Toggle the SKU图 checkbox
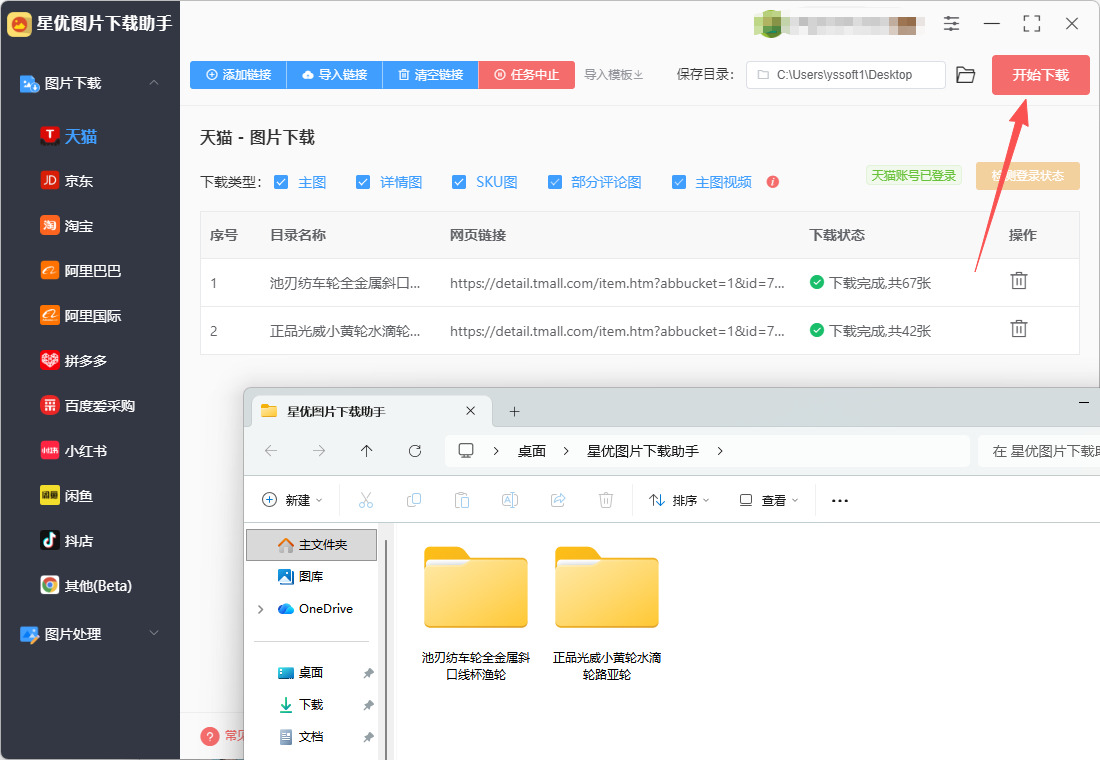This screenshot has height=760, width=1100. [x=459, y=182]
